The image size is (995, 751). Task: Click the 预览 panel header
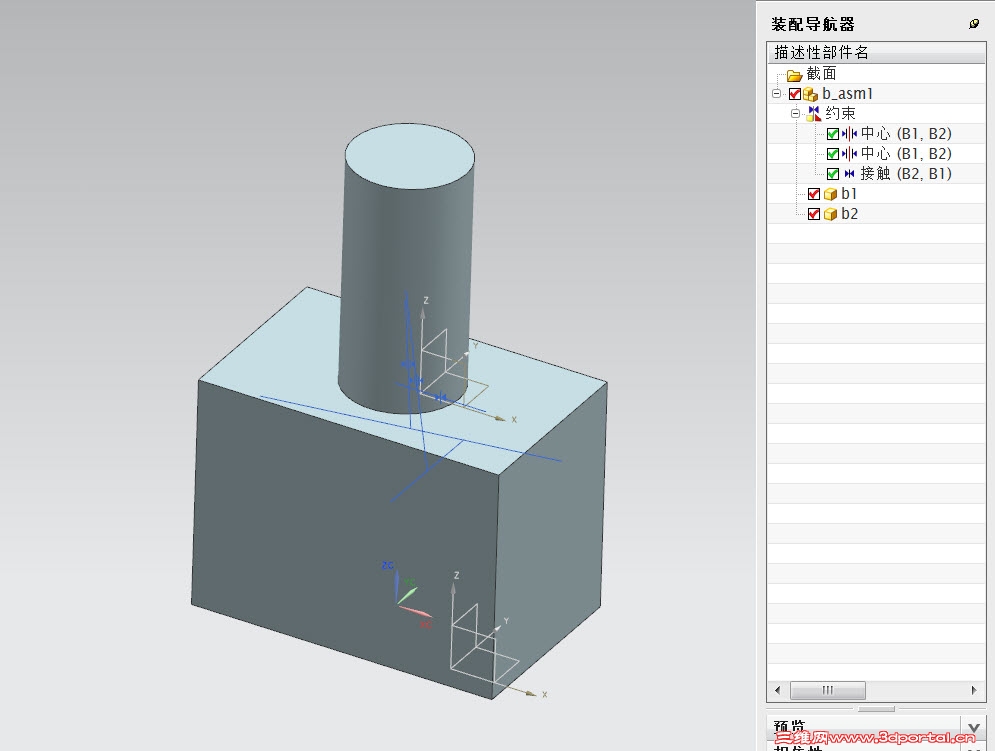[x=876, y=727]
